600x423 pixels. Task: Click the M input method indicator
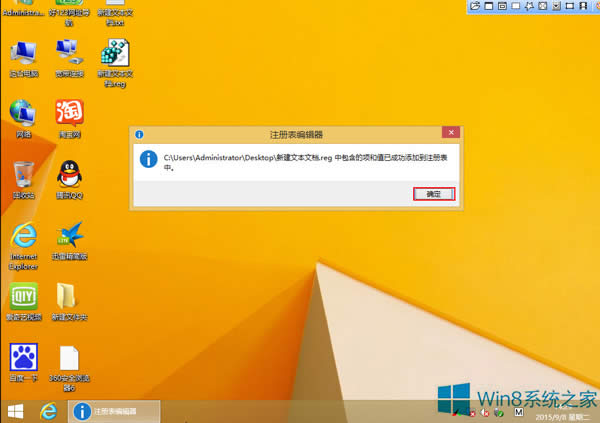tap(518, 412)
